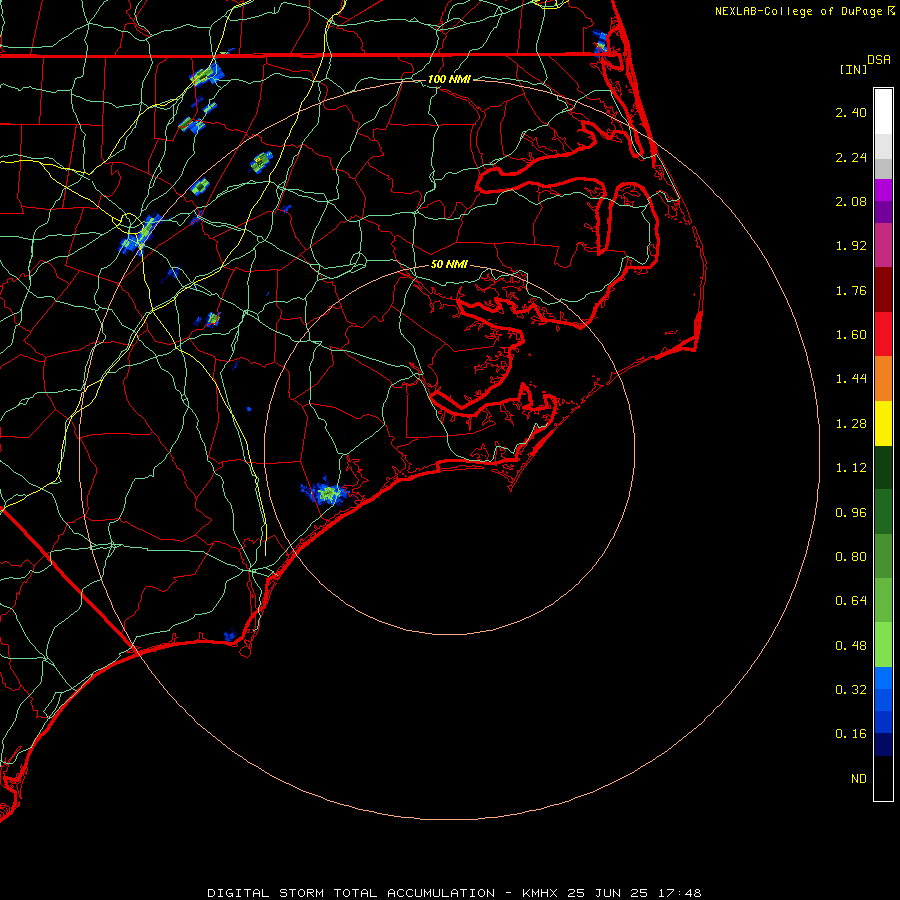Click the small blue rain cell on southern coast
Viewport: 900px width, 900px height.
230,635
